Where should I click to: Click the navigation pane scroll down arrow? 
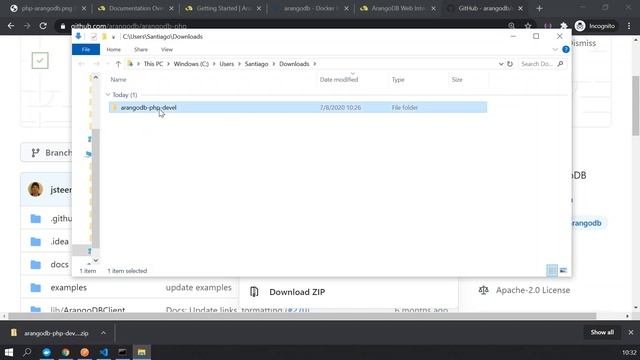[x=96, y=260]
